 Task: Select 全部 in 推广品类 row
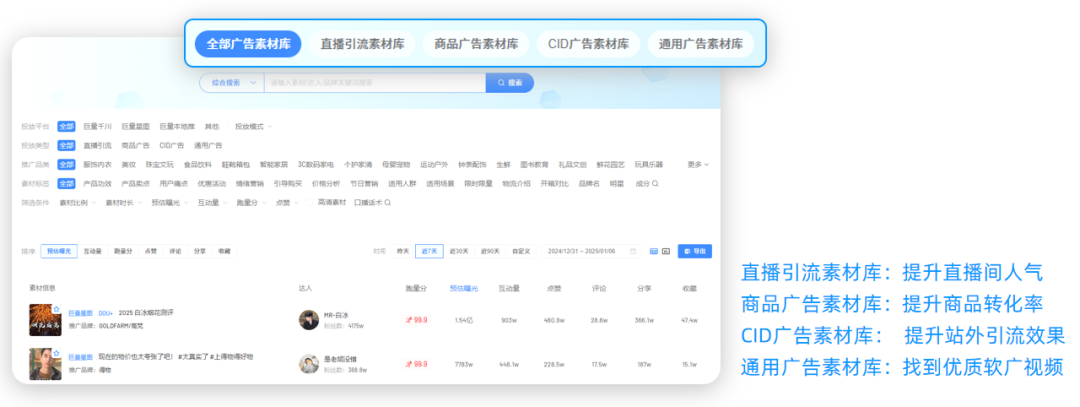[x=66, y=165]
